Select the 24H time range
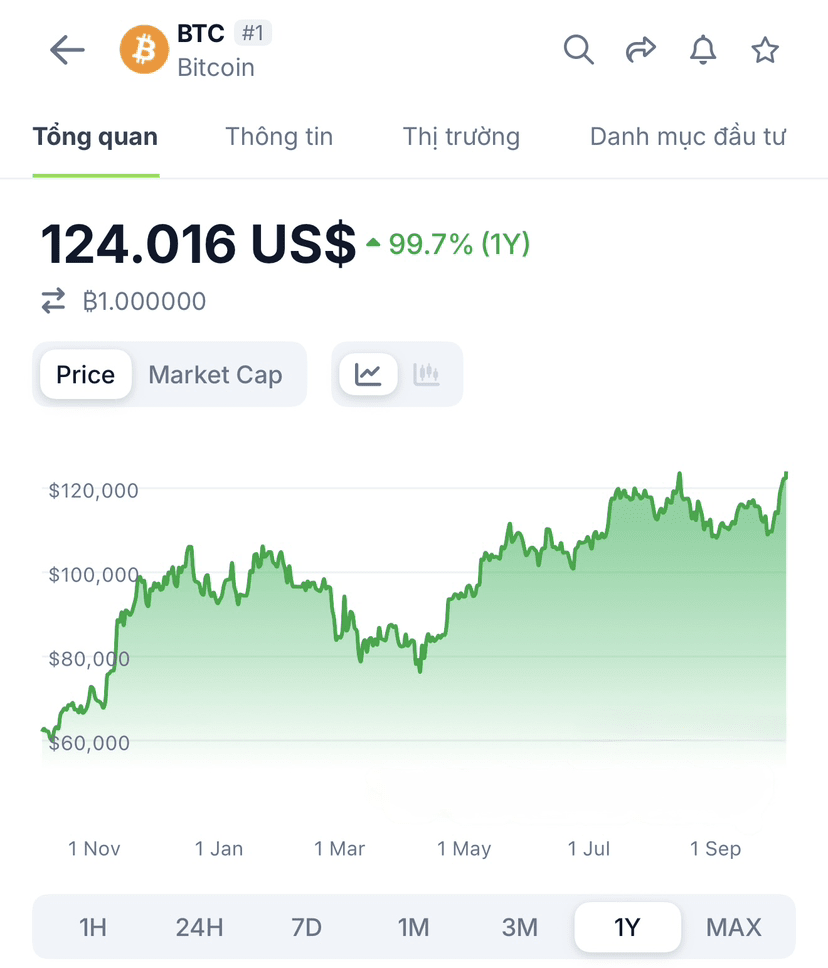 (199, 927)
